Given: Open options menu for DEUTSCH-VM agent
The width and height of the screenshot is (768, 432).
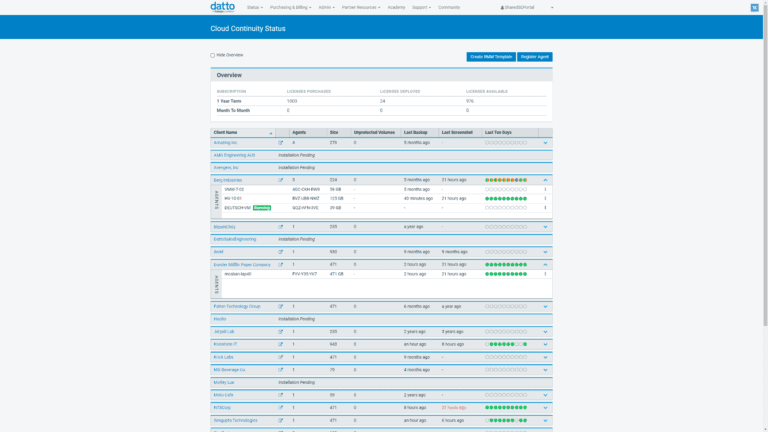Looking at the screenshot, I should point(545,208).
